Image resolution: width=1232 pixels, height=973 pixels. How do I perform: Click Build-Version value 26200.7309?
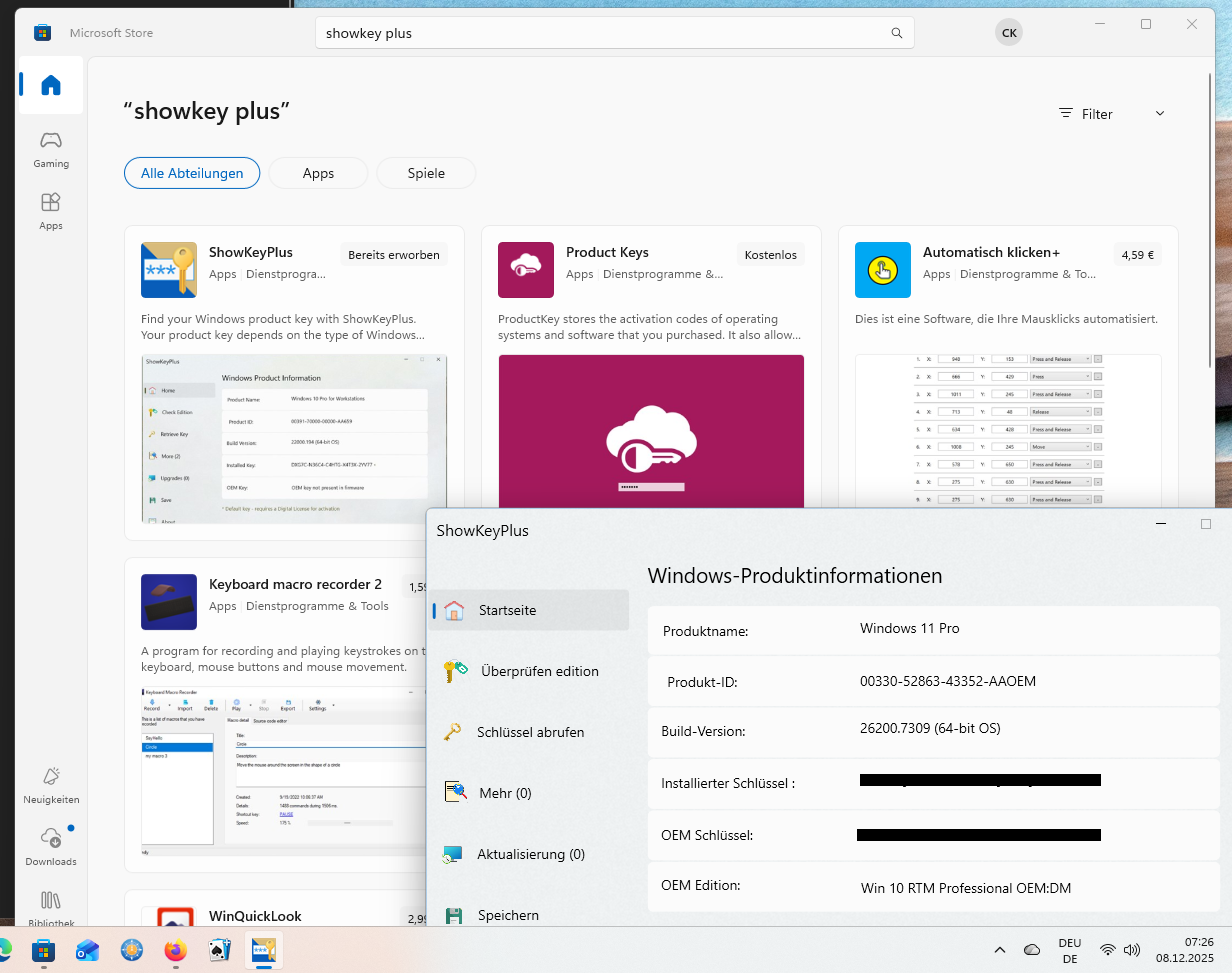(x=930, y=728)
